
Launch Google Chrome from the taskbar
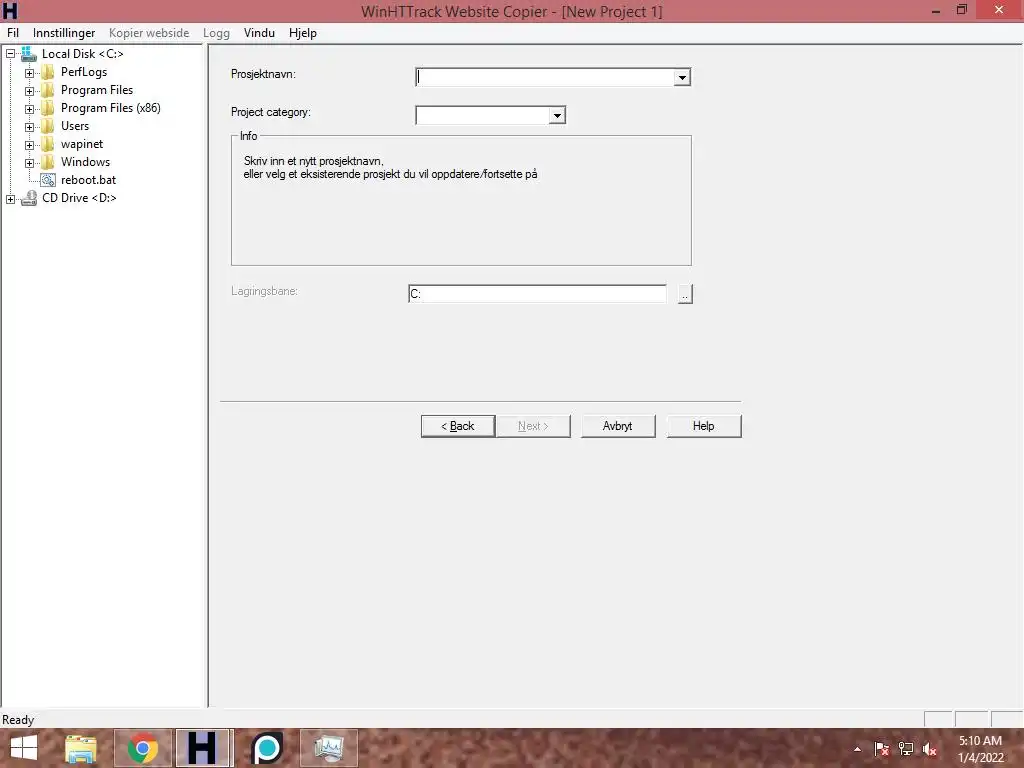click(x=142, y=748)
